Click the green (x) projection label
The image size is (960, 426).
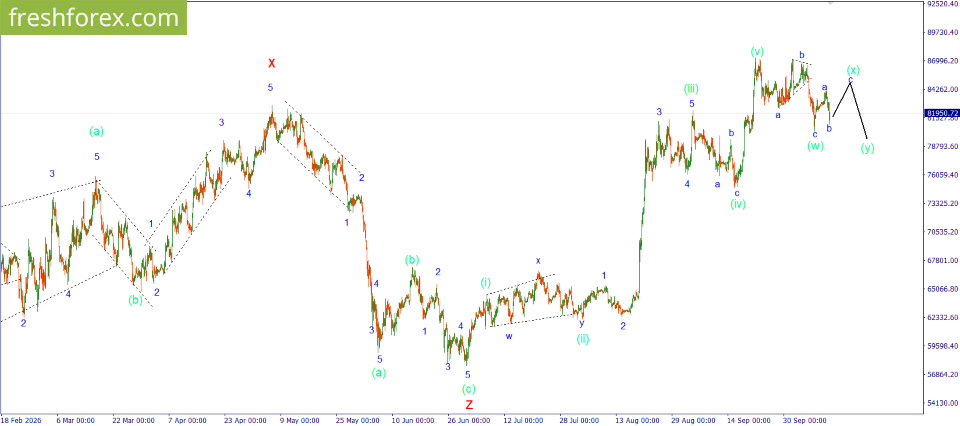(854, 69)
